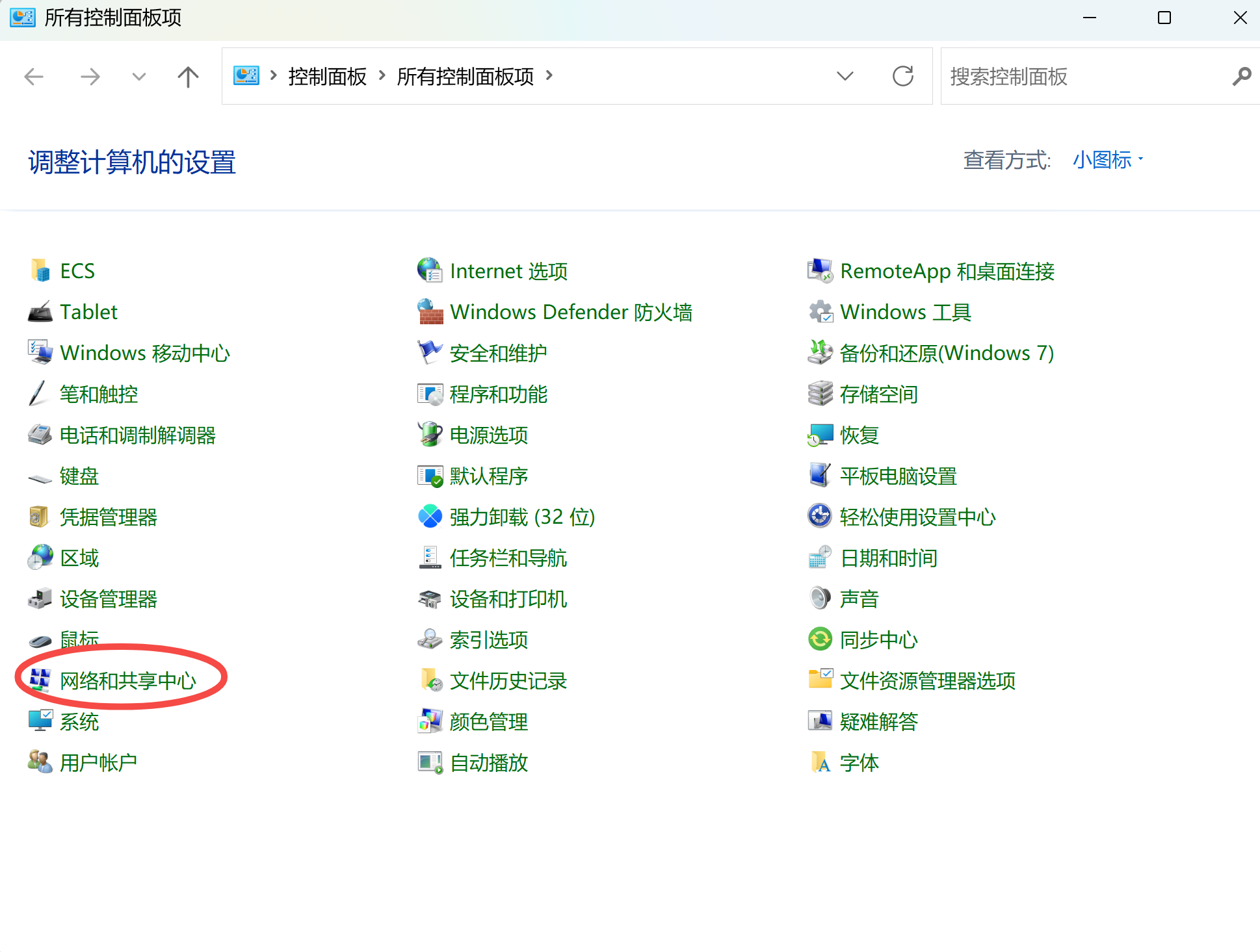Click the Device Manager icon

click(40, 598)
